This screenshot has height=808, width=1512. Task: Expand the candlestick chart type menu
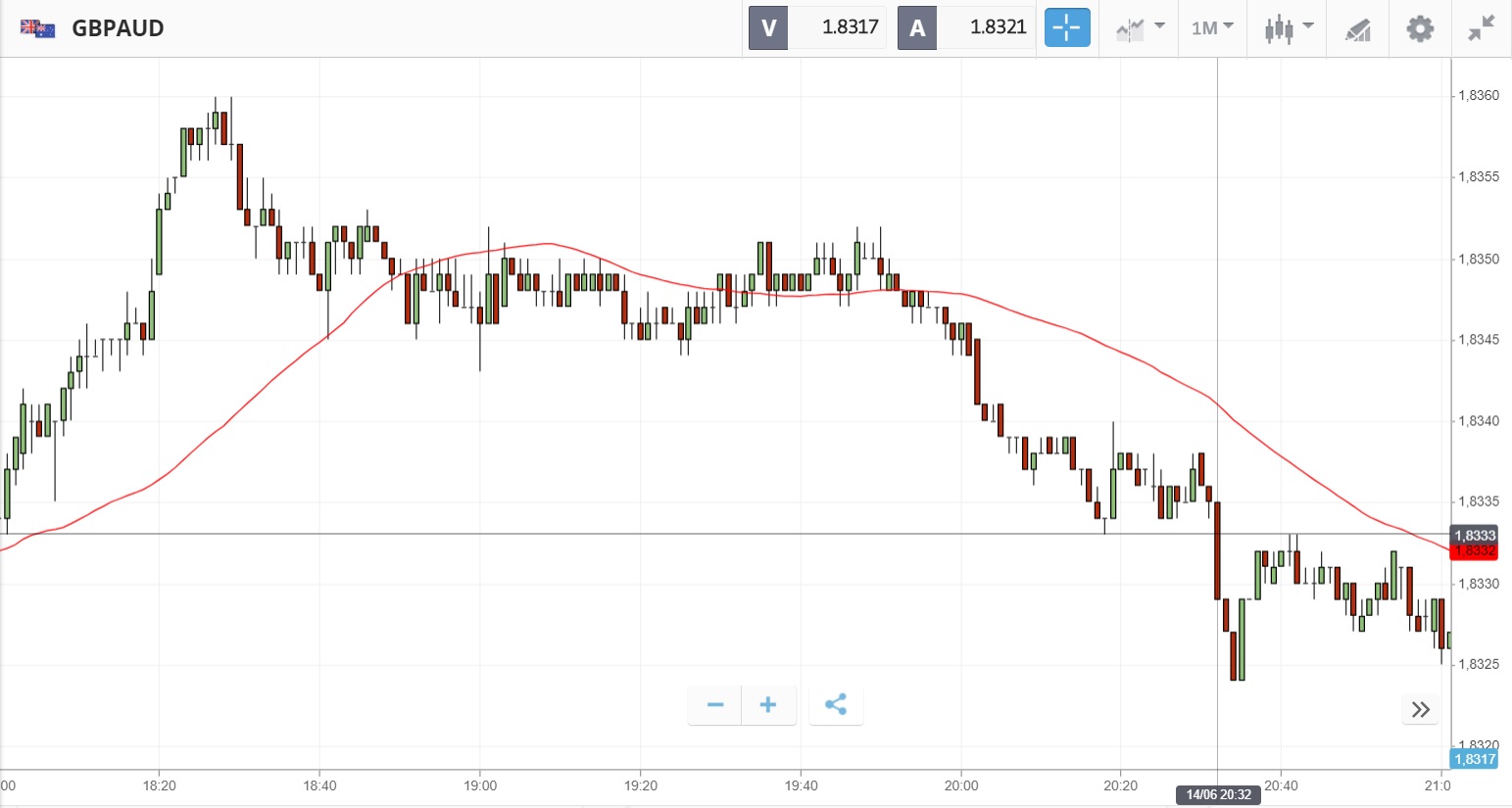tap(1288, 28)
